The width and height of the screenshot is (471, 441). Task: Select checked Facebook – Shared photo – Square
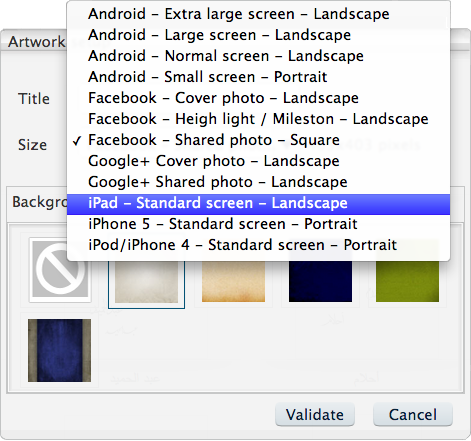258,140
